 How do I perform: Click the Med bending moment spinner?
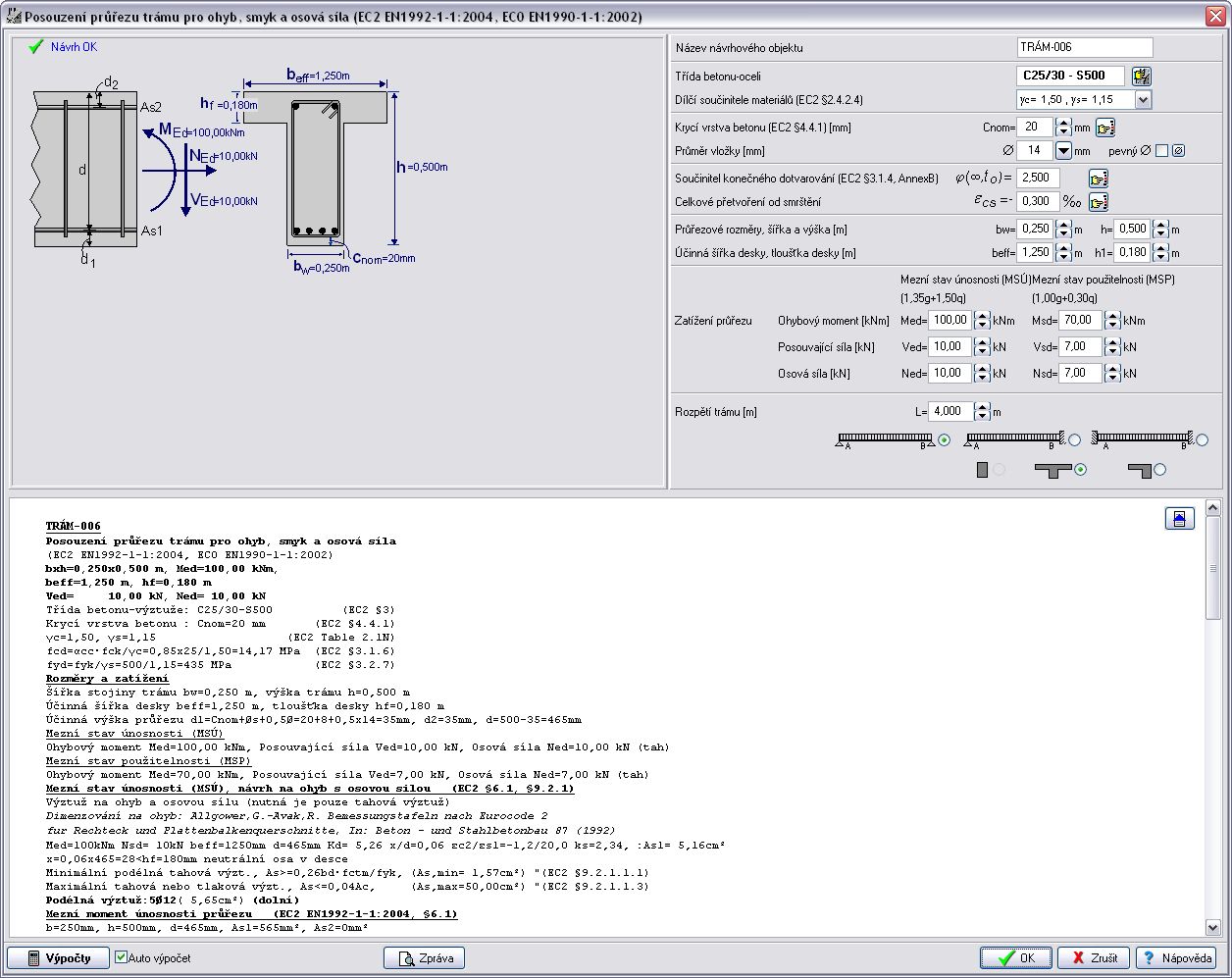pyautogui.click(x=982, y=320)
